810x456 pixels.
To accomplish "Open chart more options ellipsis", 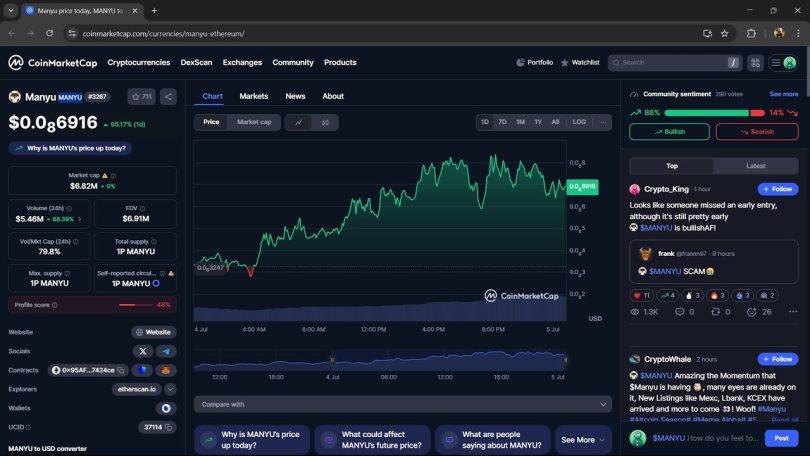I will pyautogui.click(x=603, y=122).
